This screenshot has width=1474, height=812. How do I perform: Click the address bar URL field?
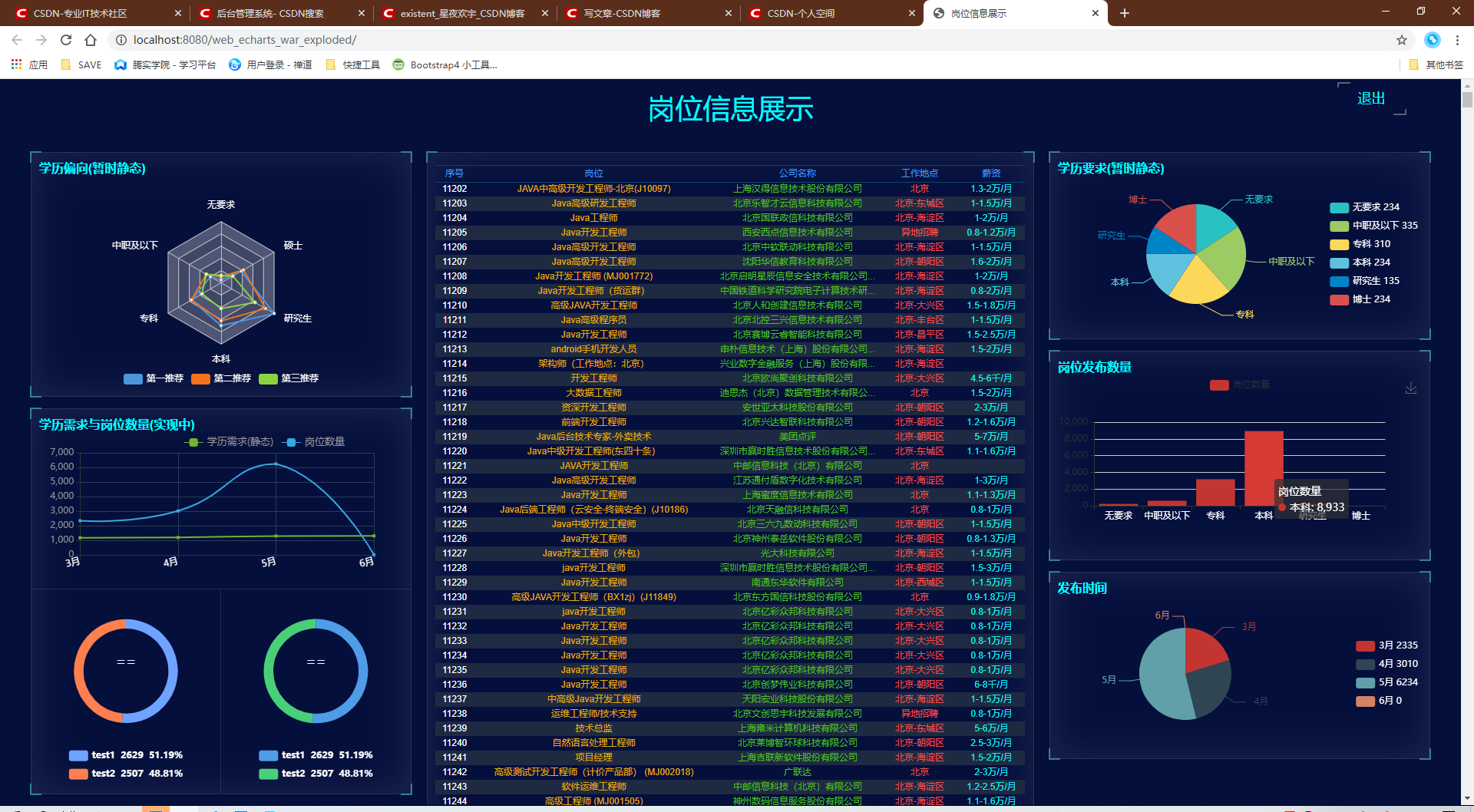(x=752, y=40)
